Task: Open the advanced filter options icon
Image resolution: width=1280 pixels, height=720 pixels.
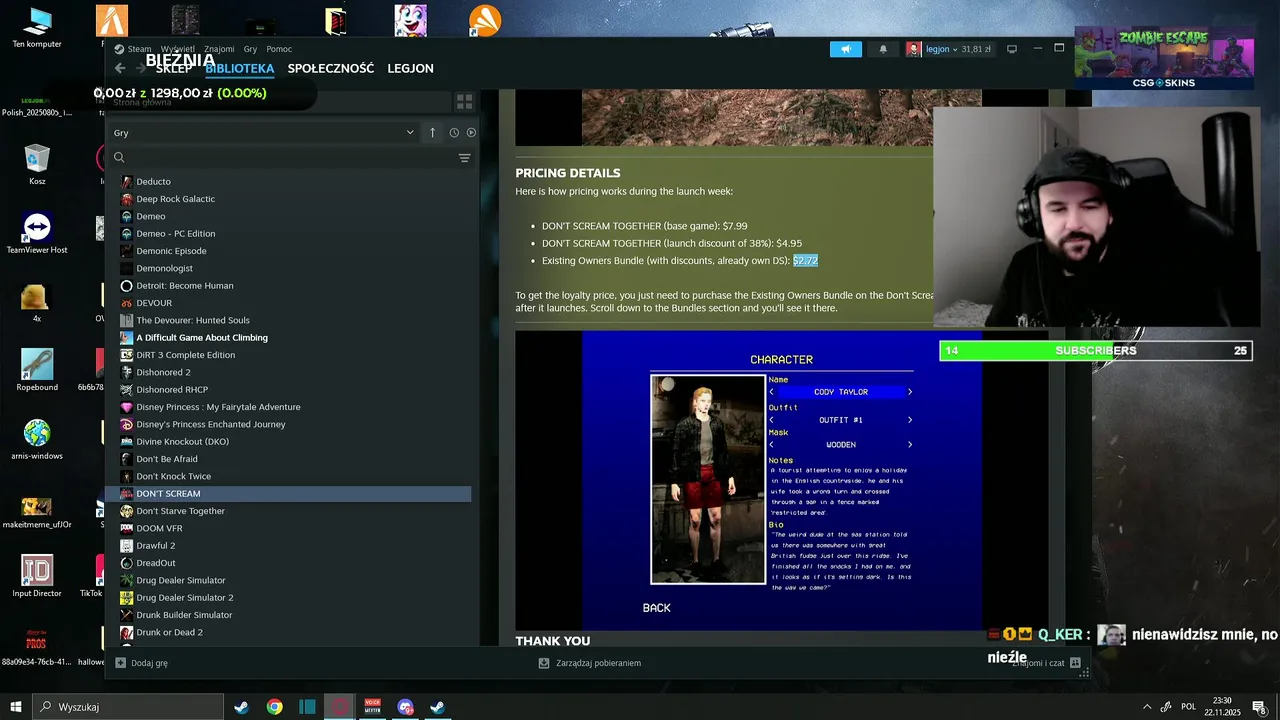Action: click(x=464, y=158)
